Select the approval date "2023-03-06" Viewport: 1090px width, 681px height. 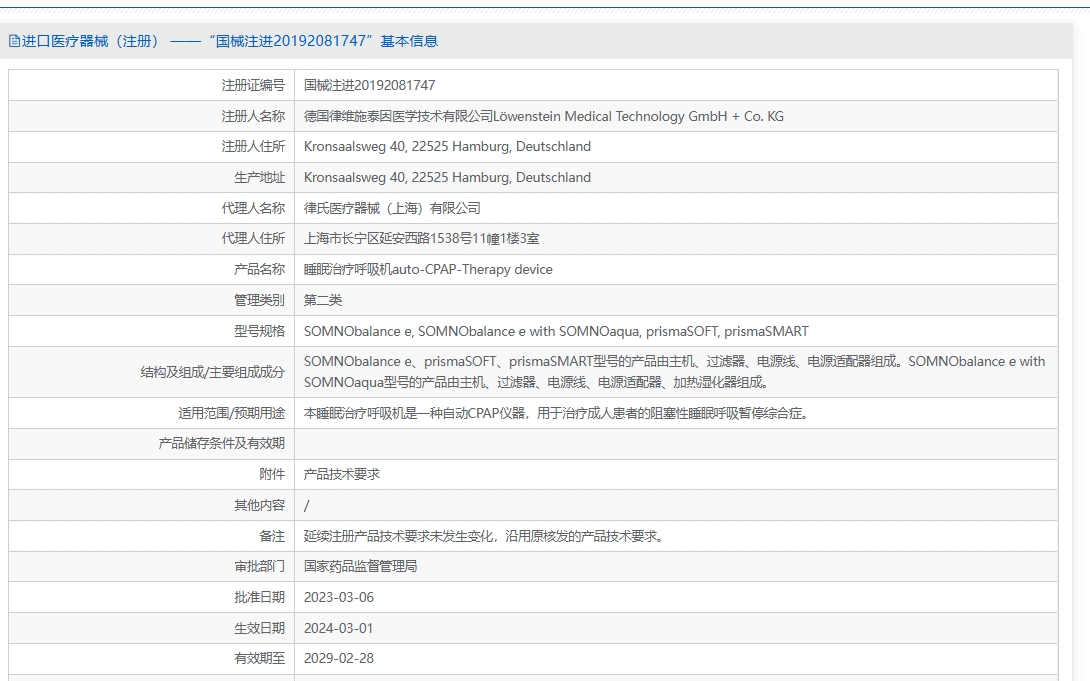(x=339, y=597)
